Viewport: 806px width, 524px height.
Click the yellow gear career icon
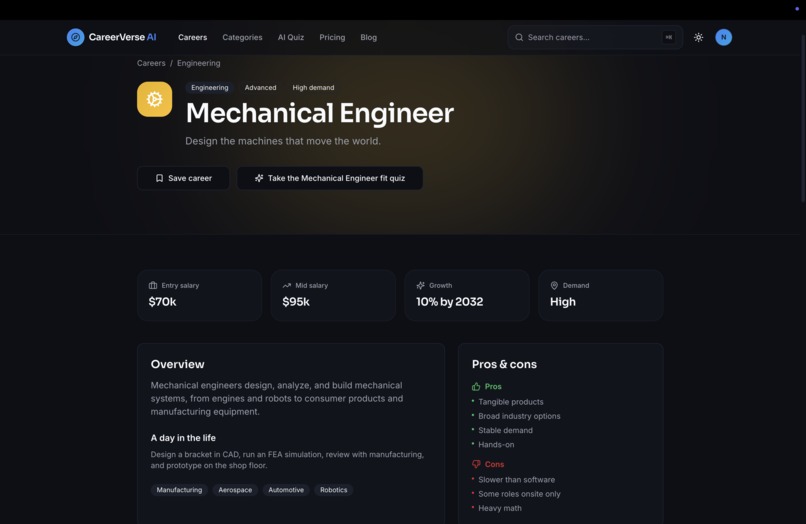point(154,99)
